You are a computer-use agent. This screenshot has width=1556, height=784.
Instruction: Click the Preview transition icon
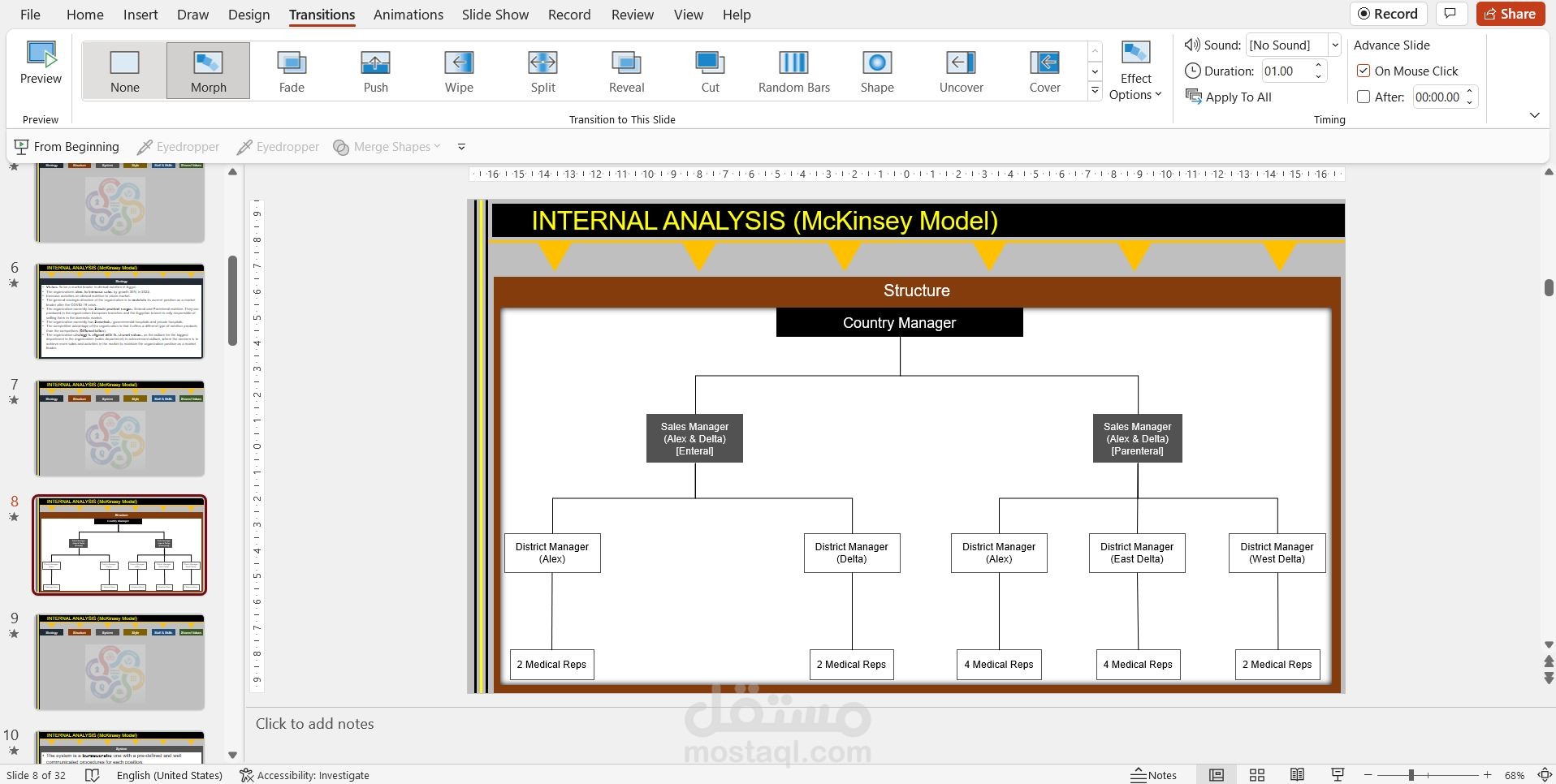coord(41,62)
